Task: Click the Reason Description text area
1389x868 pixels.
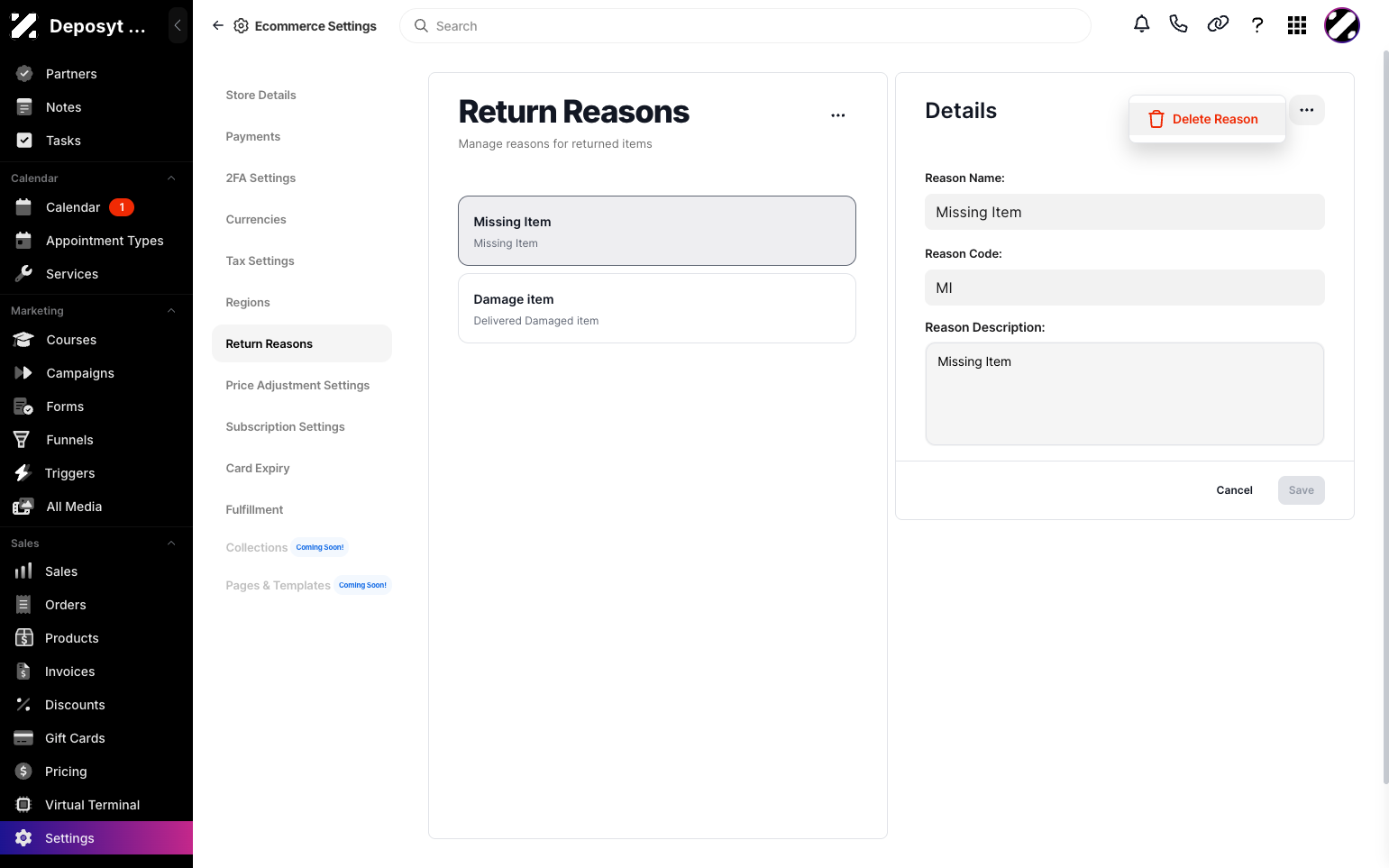Action: click(1125, 394)
